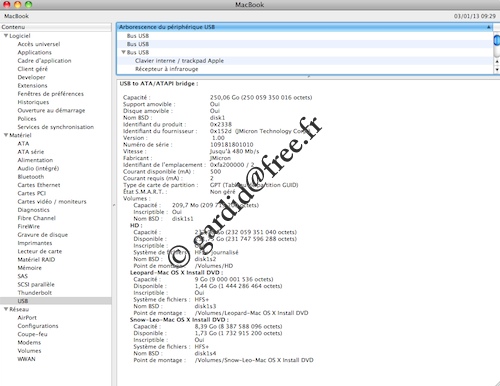Click the /Volumes/HD mount point value
Image resolution: width=500 pixels, height=386 pixels.
[x=214, y=266]
